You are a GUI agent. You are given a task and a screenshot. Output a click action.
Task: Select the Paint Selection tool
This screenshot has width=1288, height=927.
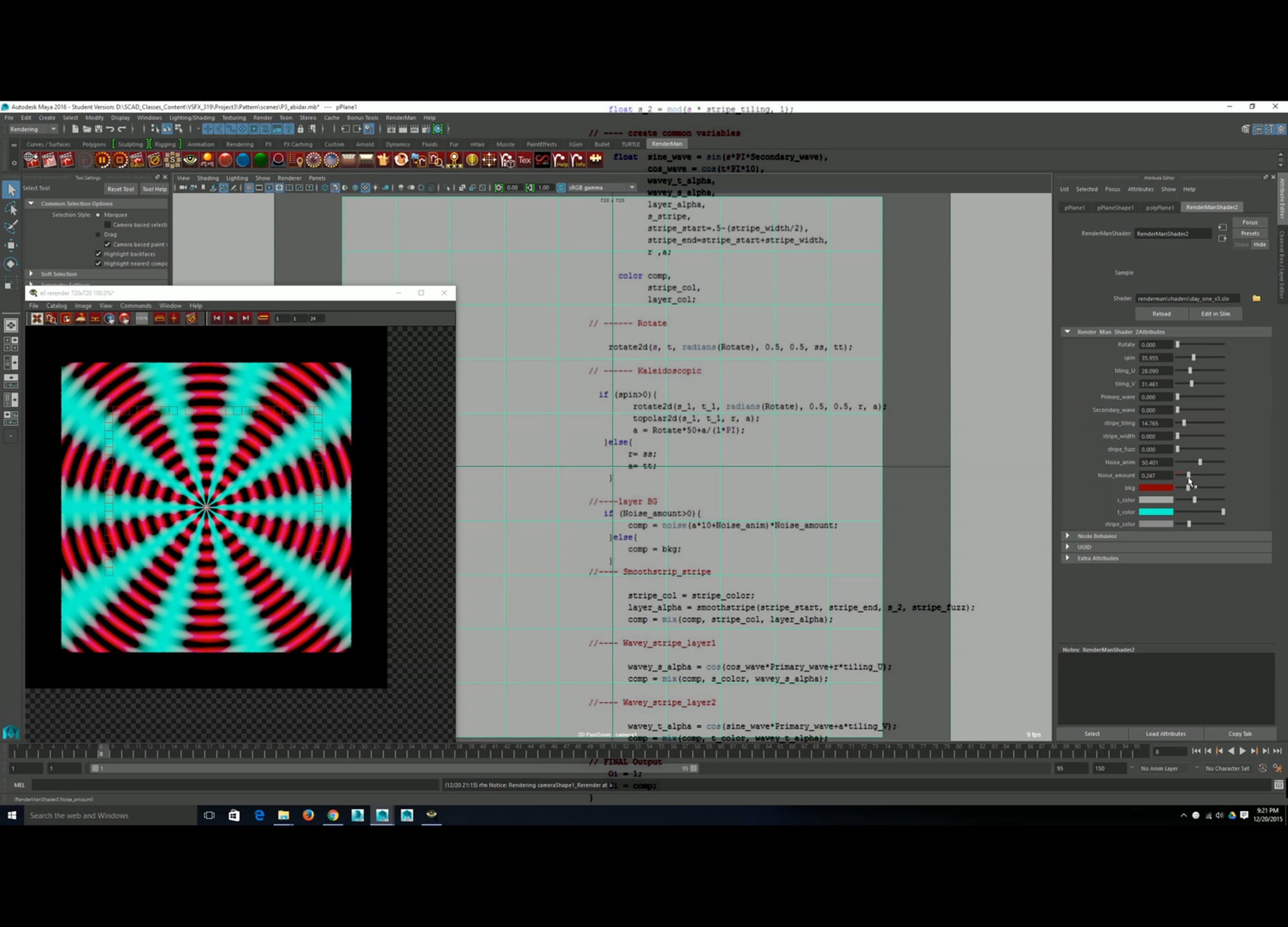[11, 226]
